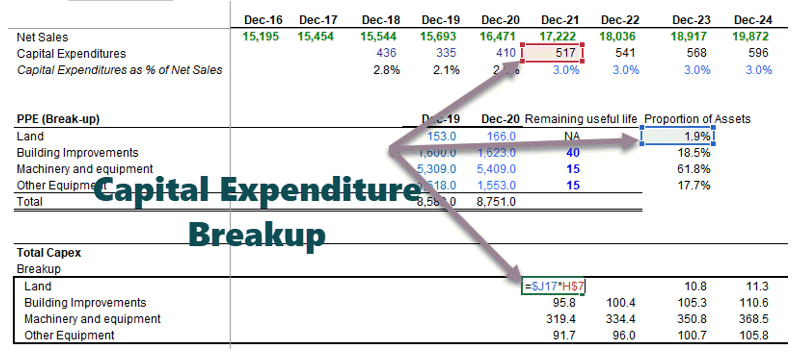Click Machinery capex value 319.4
Screen dimensions: 812x362
pos(562,319)
